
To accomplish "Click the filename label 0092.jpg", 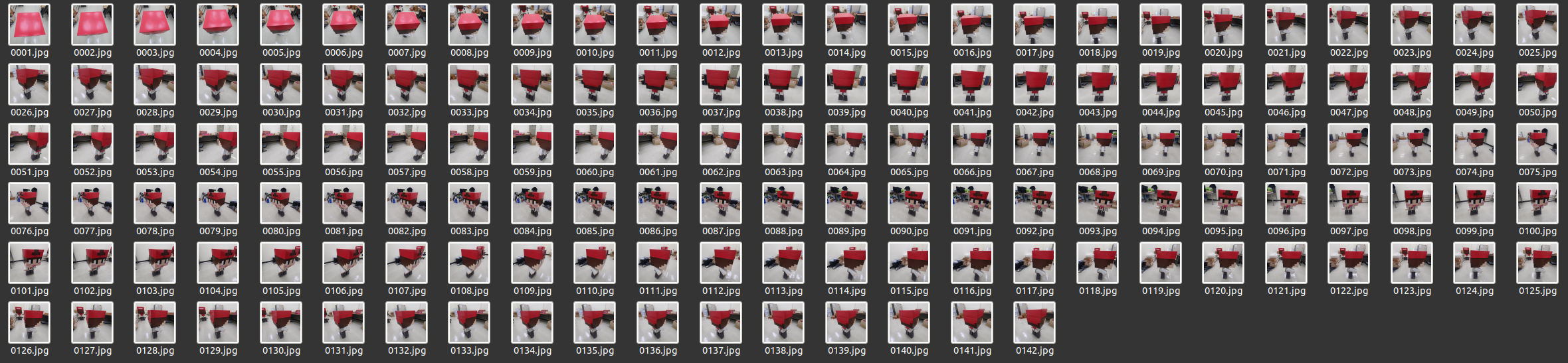I will pyautogui.click(x=1034, y=231).
